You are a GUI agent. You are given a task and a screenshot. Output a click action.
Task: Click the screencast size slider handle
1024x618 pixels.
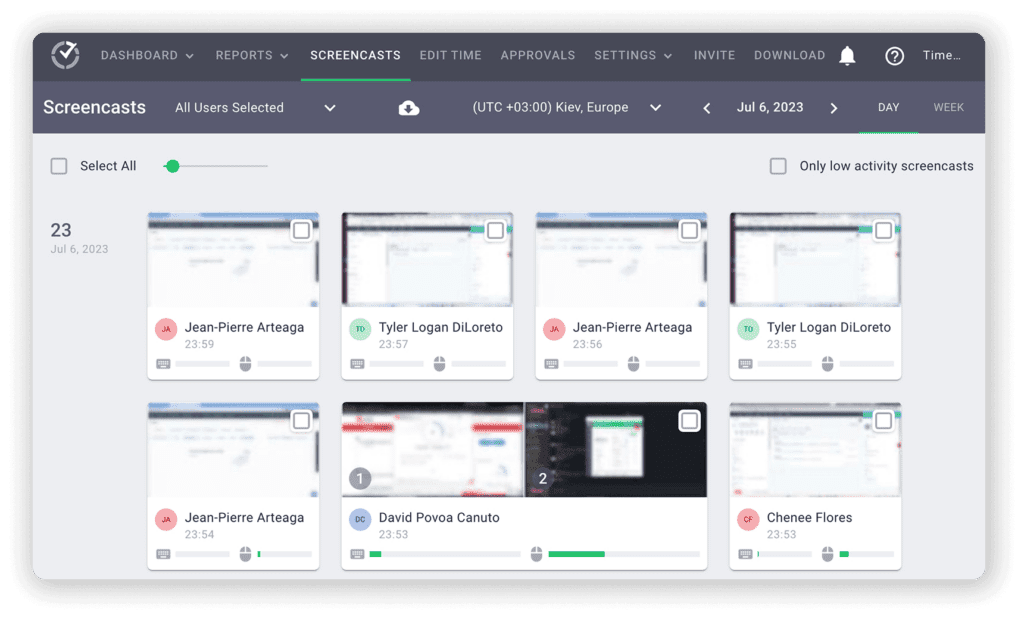tap(171, 166)
